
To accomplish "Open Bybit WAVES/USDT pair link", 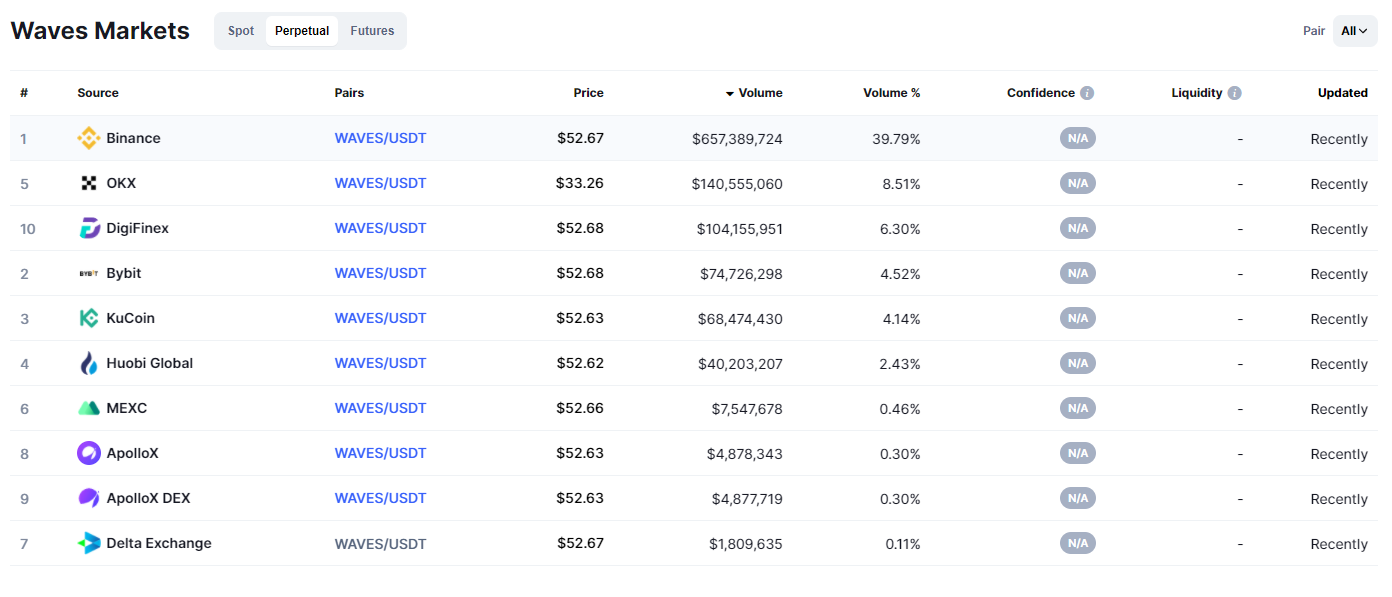I will coord(380,273).
